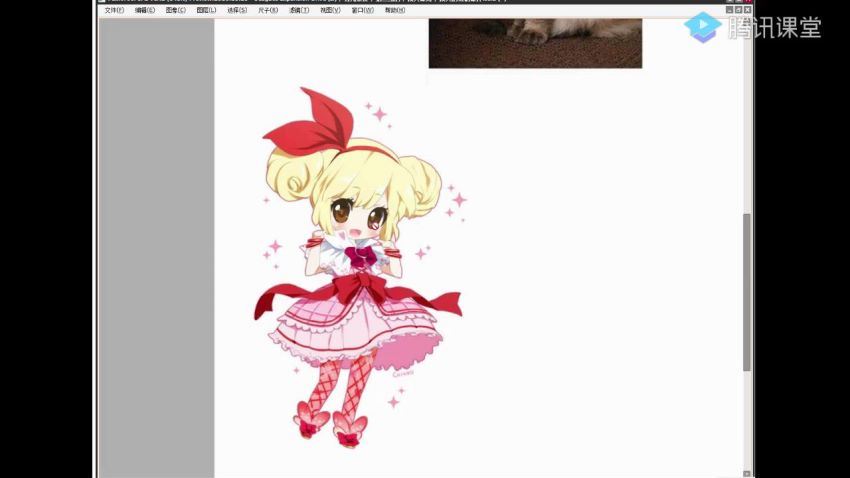Image resolution: width=850 pixels, height=478 pixels.
Task: Click the scroll-down arrow of vertical scrollbar
Action: (x=746, y=474)
